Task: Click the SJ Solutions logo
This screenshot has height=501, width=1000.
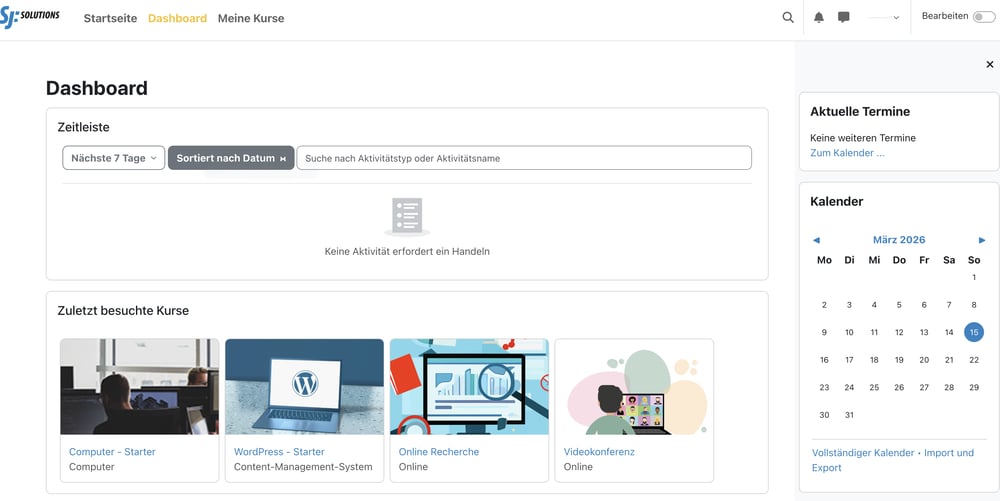Action: coord(30,15)
